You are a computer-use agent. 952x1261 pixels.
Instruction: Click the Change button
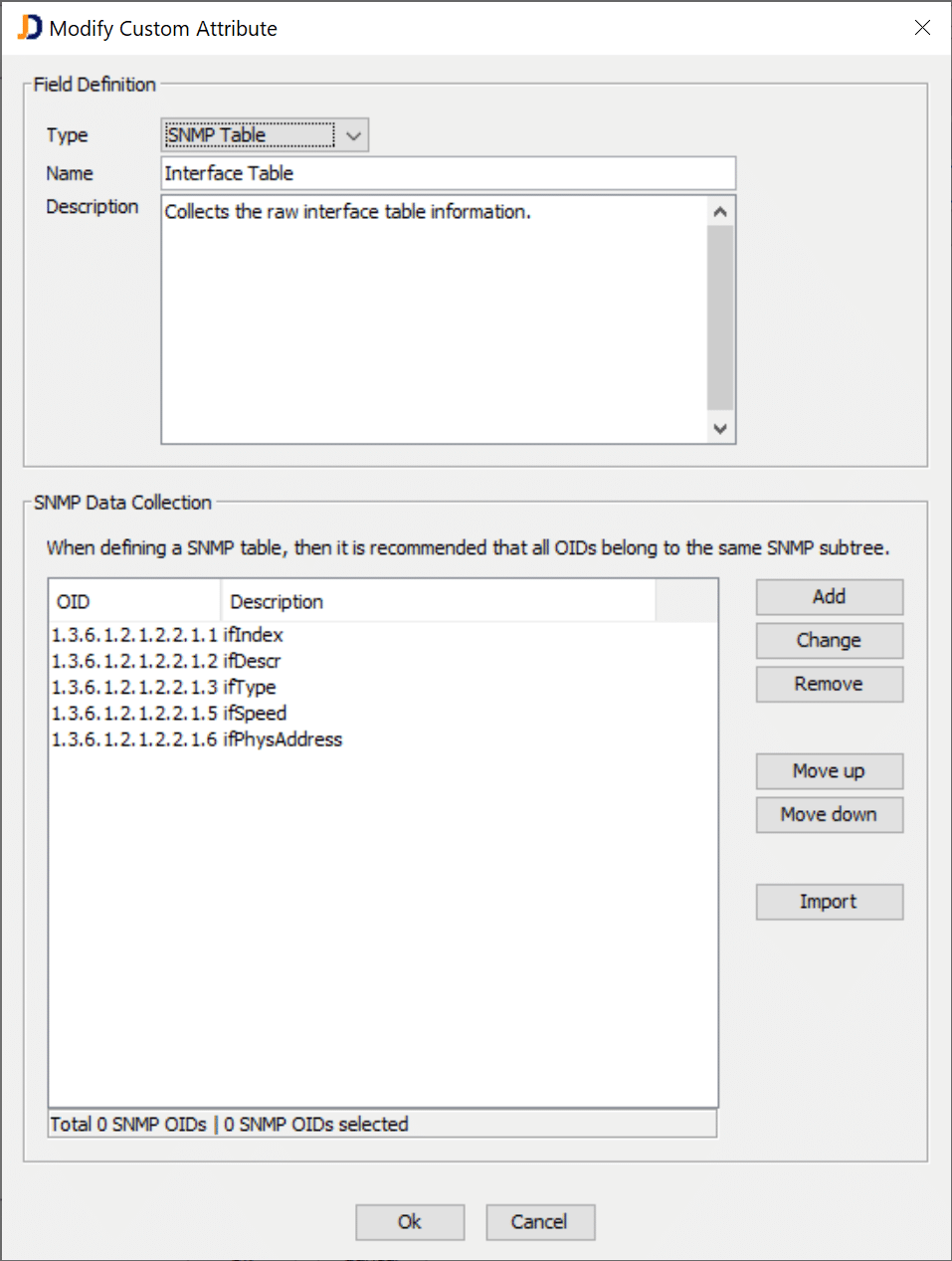pyautogui.click(x=829, y=640)
